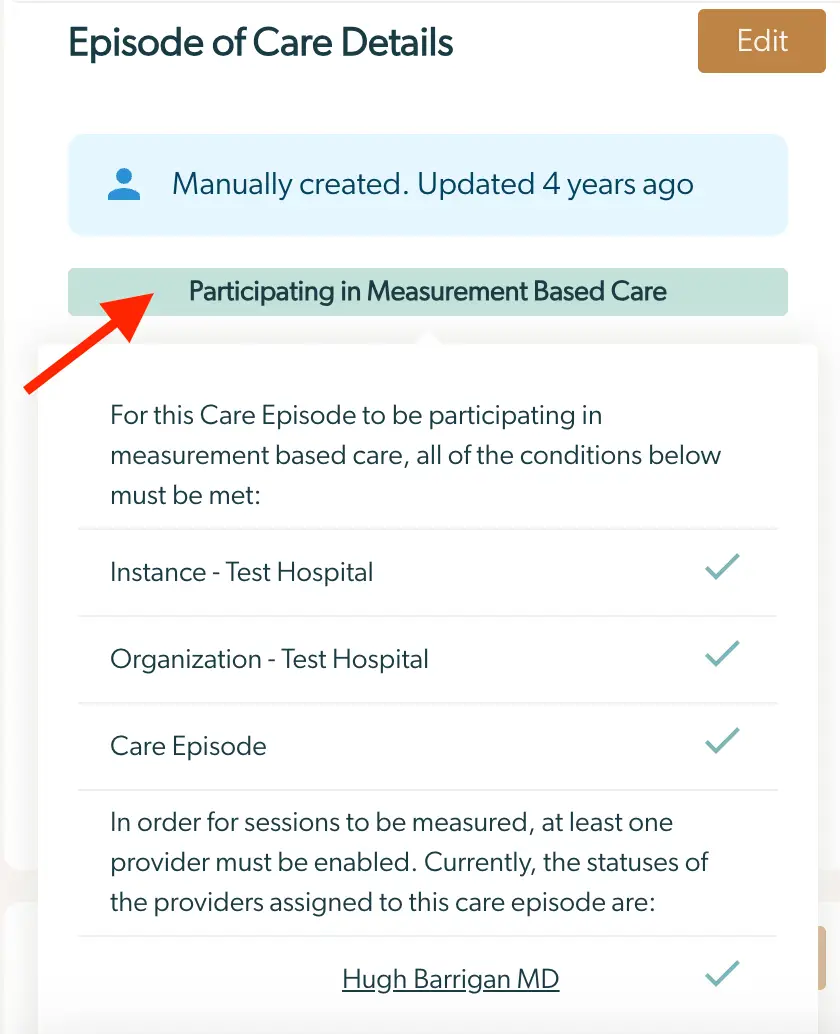This screenshot has height=1034, width=840.
Task: Click the checkmark beside Instance - Test Hospital
Action: pyautogui.click(x=722, y=567)
